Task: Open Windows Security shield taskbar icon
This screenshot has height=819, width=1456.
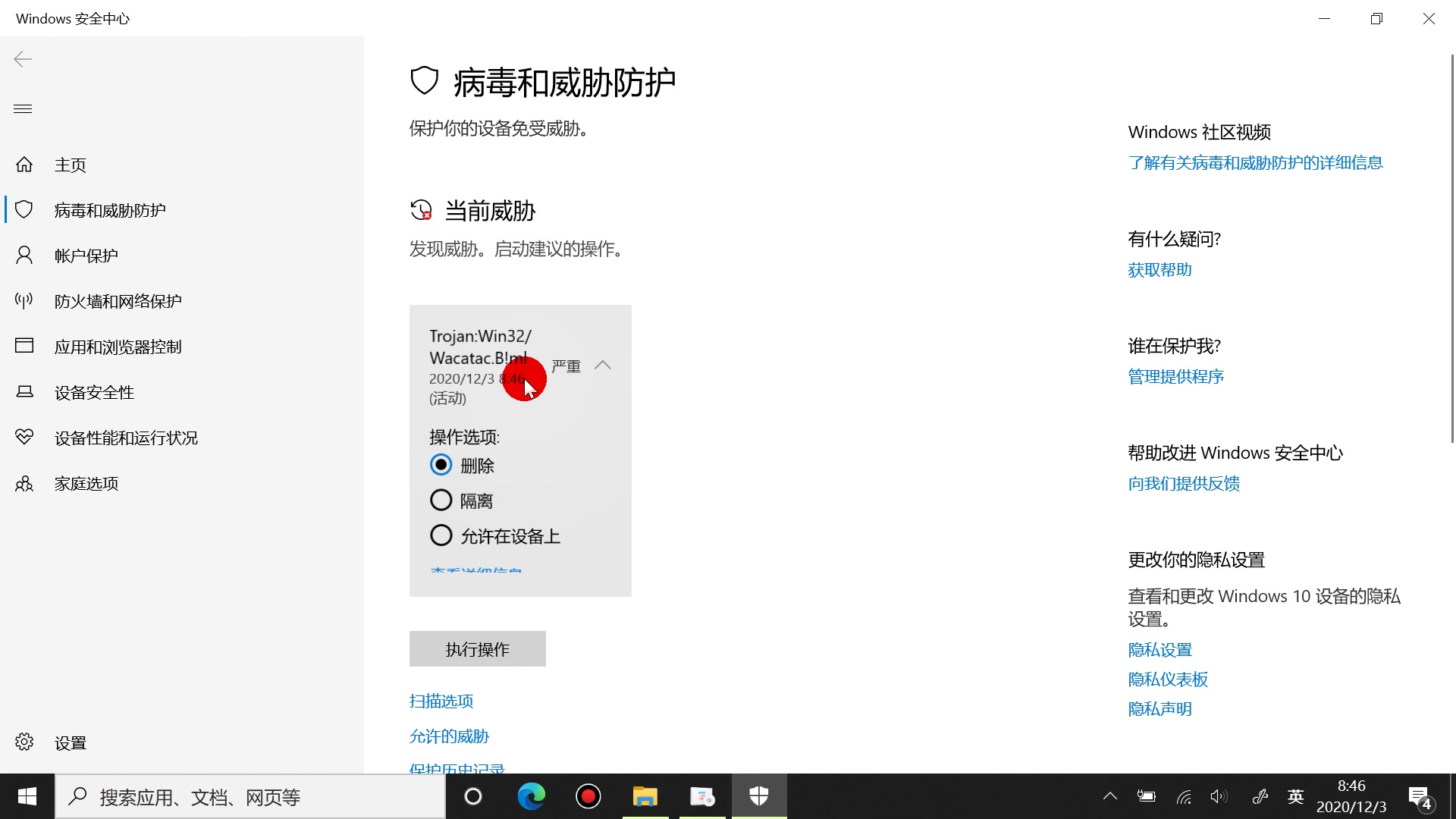Action: (x=759, y=796)
